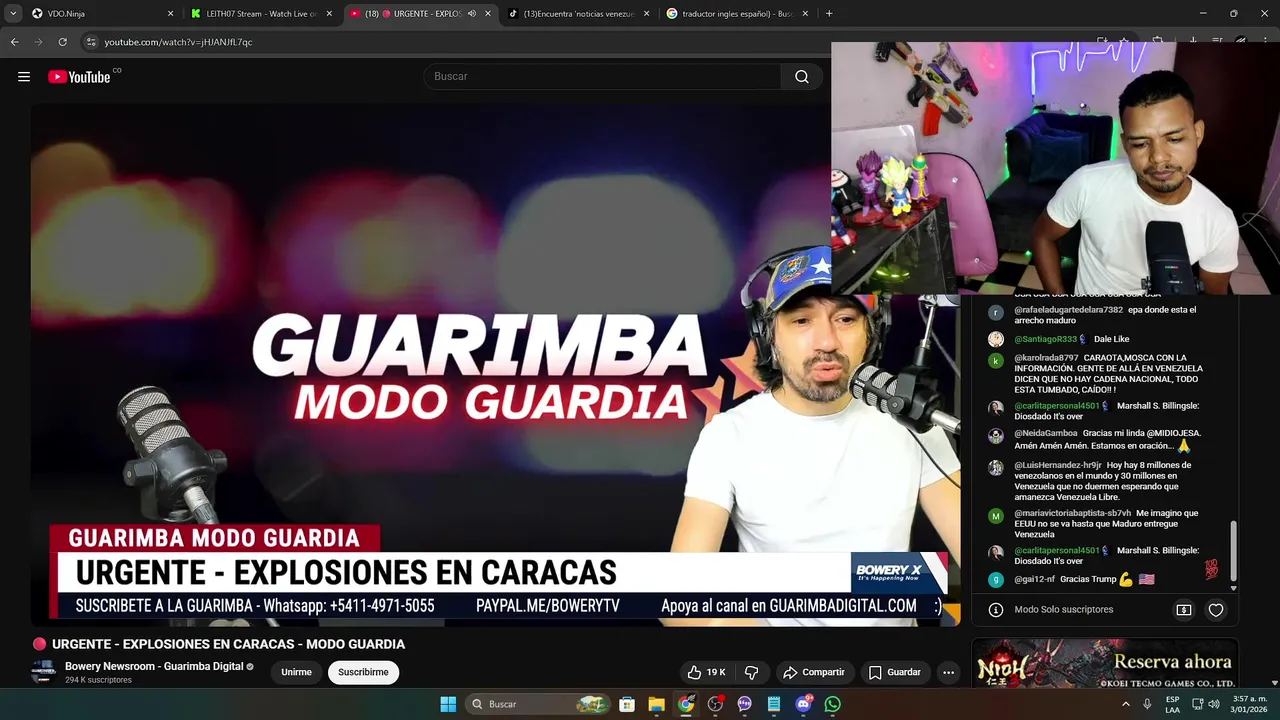Click username @LuisHernandez-hr9jr in chat
This screenshot has width=1280, height=720.
point(1058,465)
